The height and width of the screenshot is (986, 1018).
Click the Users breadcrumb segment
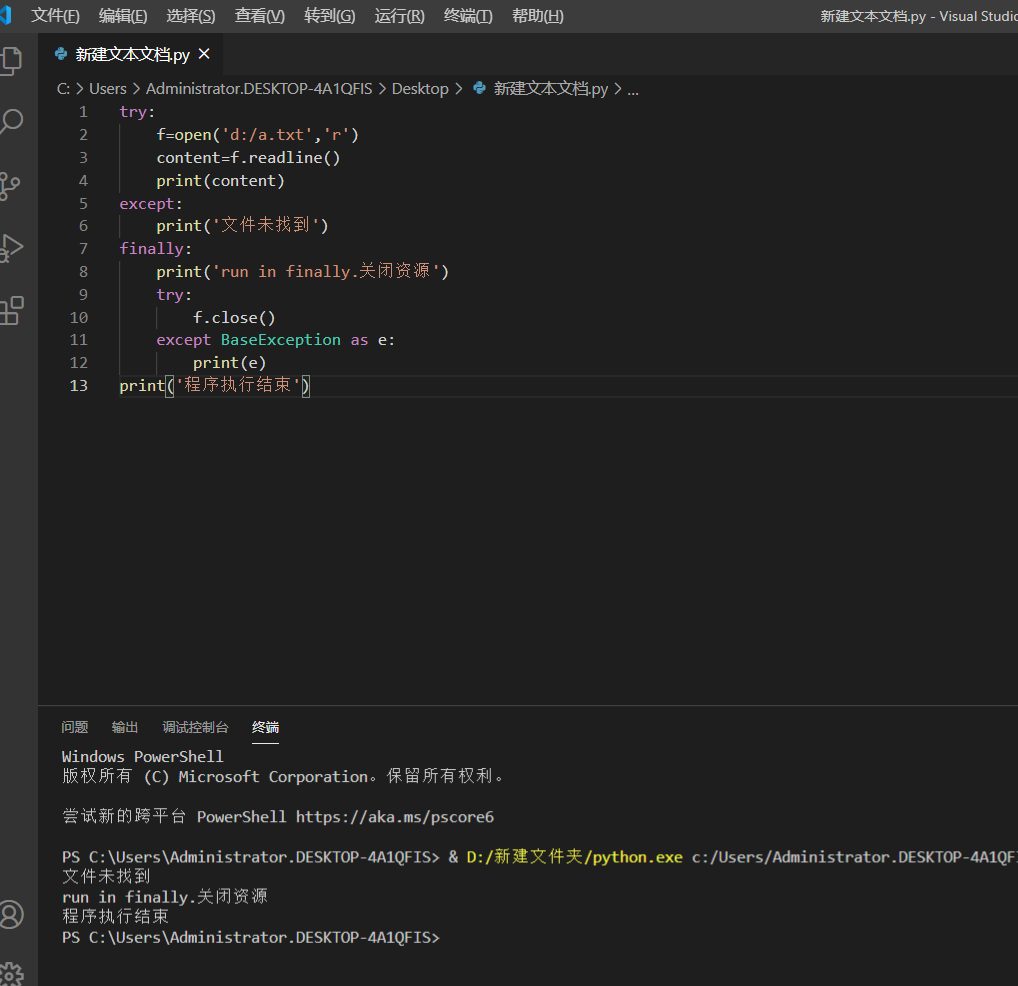[108, 89]
